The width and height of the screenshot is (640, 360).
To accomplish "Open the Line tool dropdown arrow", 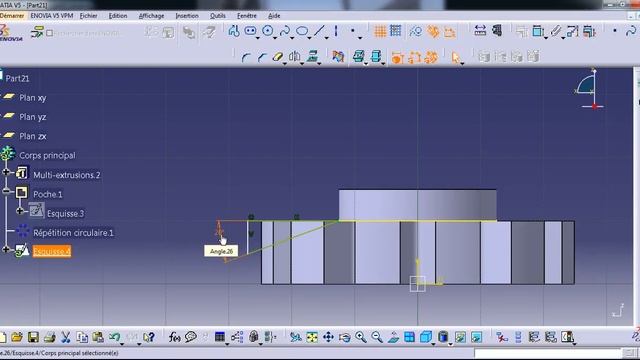I will (x=327, y=38).
